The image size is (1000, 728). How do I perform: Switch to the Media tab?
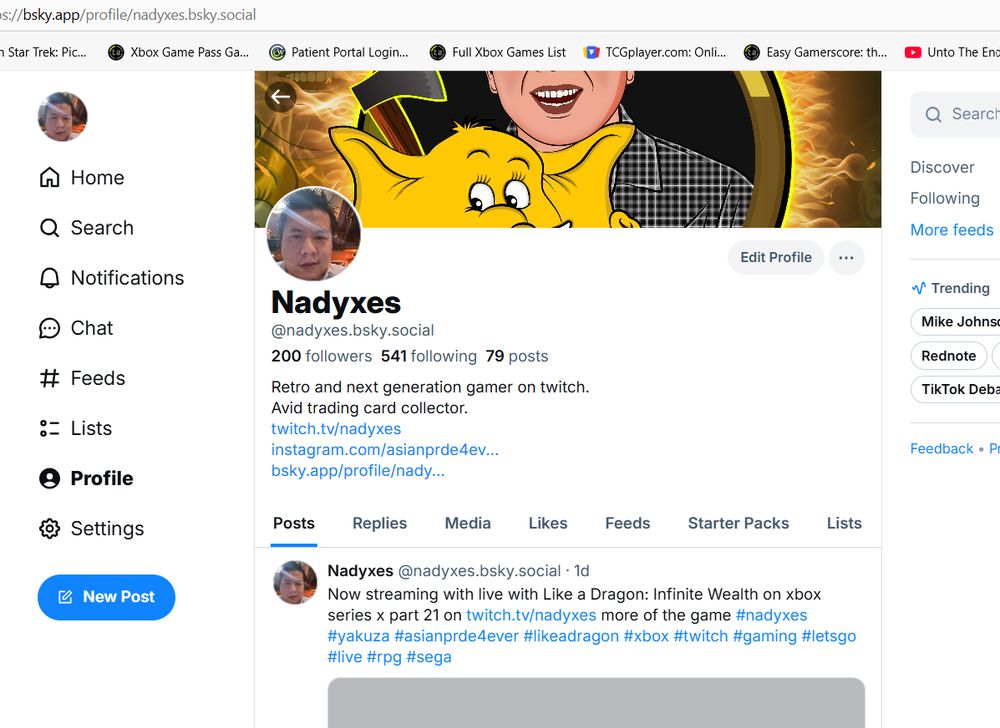coord(467,523)
